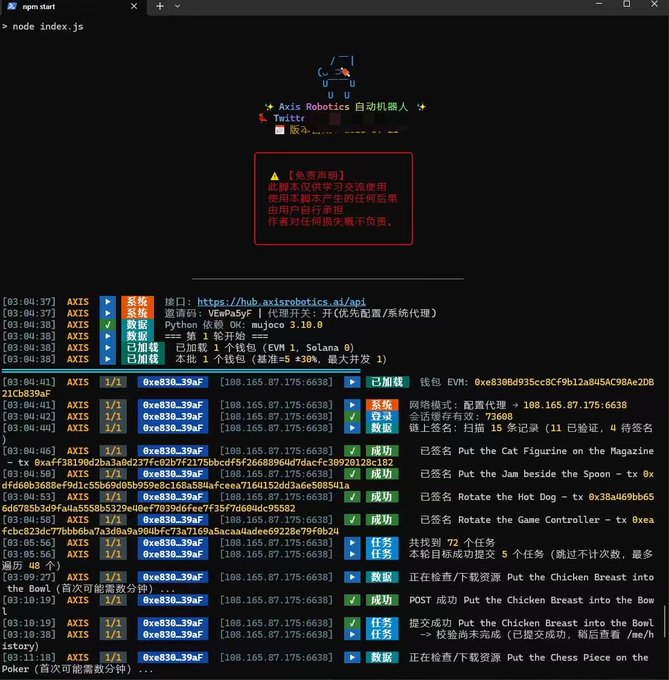Click the 登录 badge on the 03:04:42 row
Screen dimensions: 669x680
(382, 417)
